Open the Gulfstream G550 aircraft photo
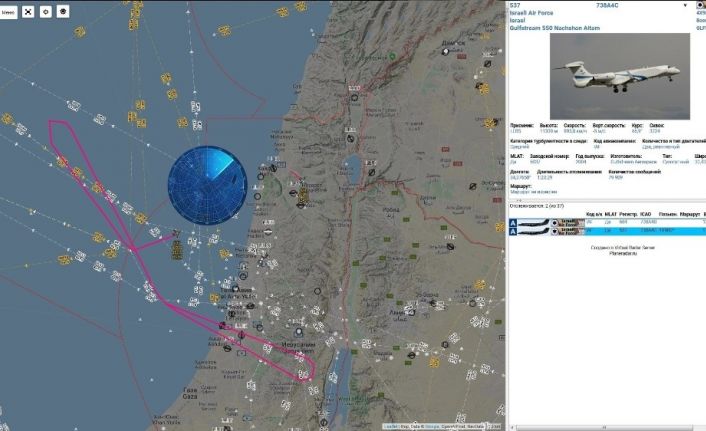Viewport: 706px width, 431px height. point(620,76)
